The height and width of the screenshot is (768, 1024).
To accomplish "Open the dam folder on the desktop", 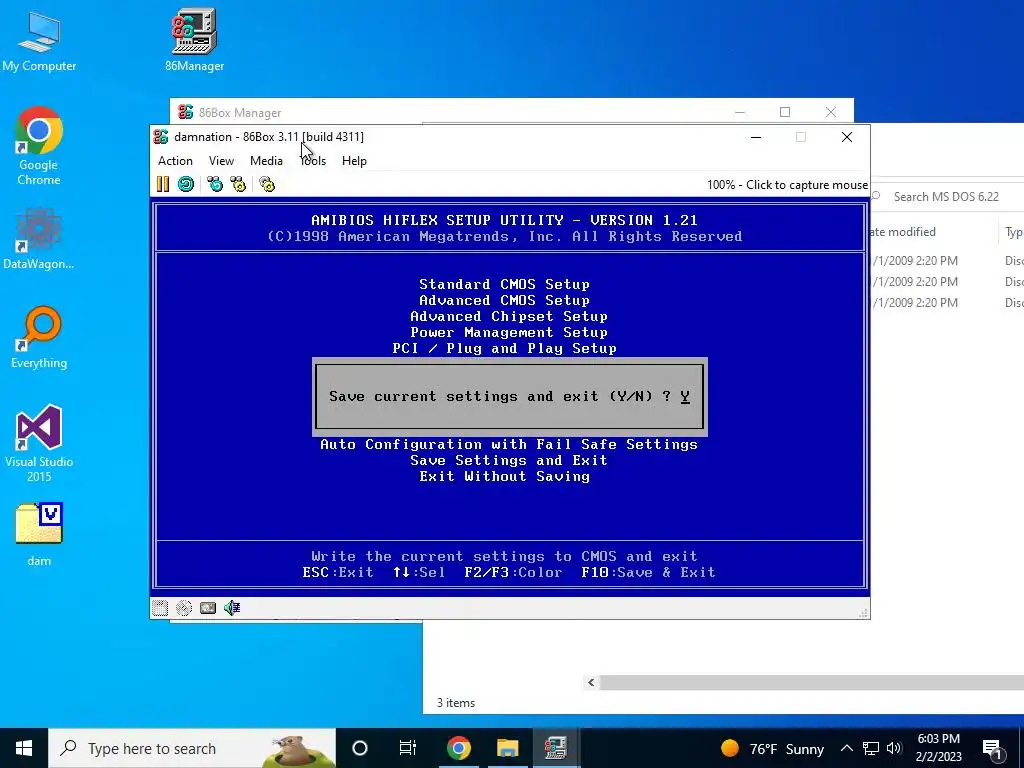I will coord(39,534).
